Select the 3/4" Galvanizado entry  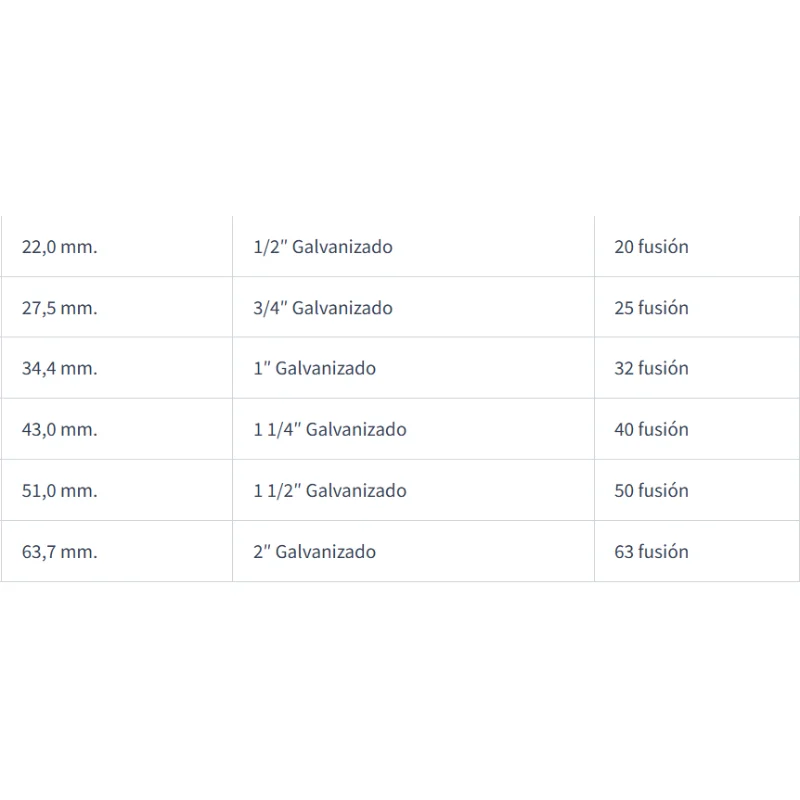[413, 307]
